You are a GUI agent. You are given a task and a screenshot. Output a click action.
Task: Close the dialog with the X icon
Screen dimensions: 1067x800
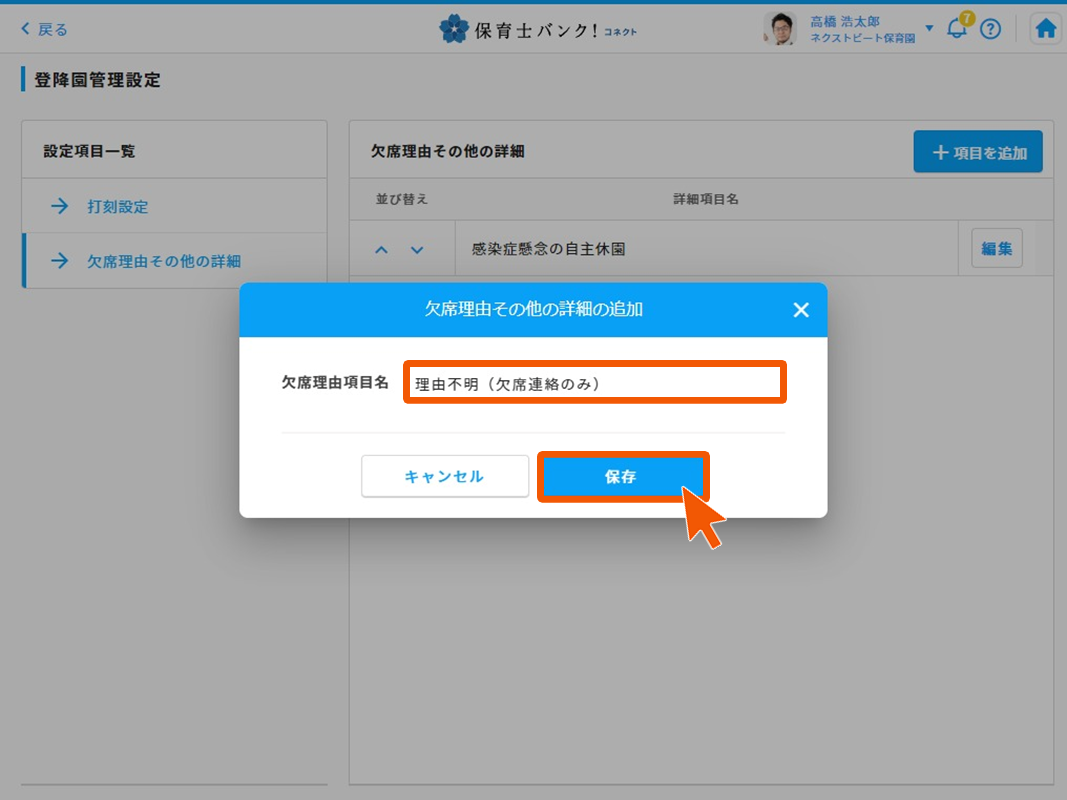800,310
